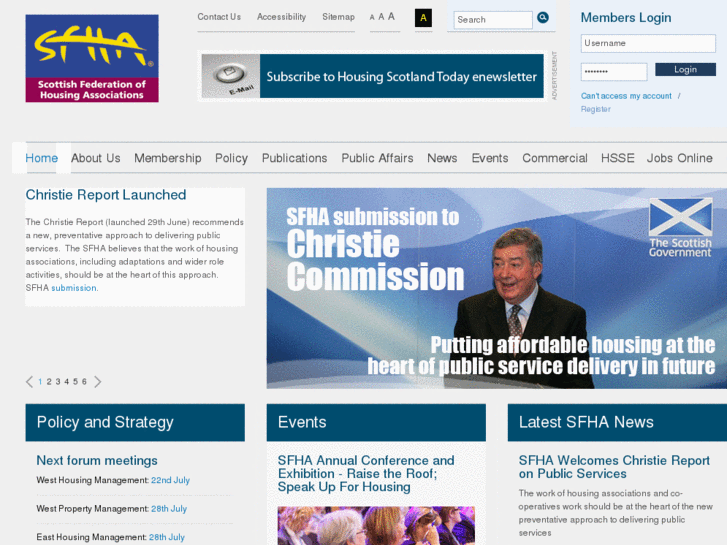
Task: Open the Membership menu
Action: point(168,158)
